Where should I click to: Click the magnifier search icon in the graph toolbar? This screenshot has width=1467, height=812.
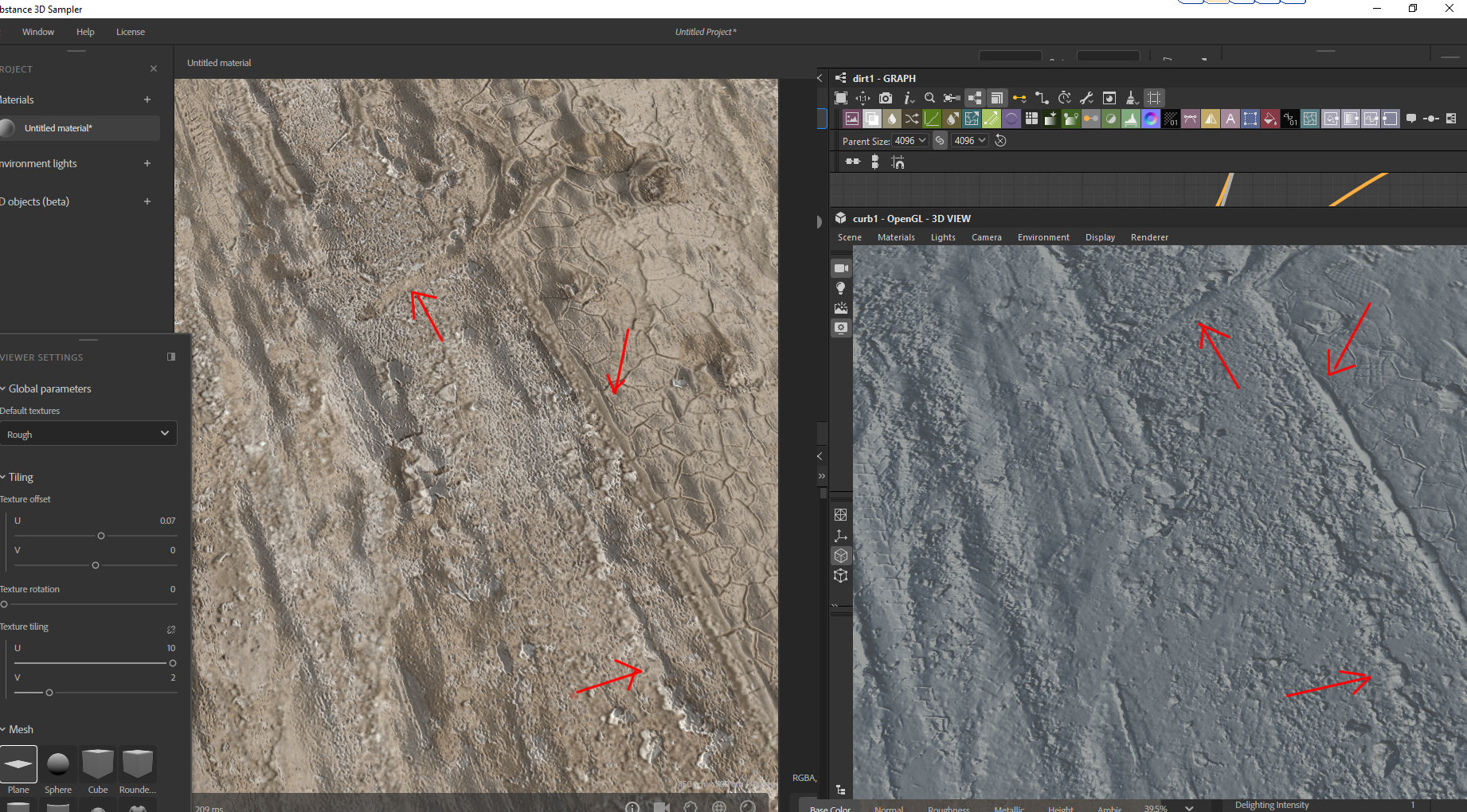coord(929,98)
